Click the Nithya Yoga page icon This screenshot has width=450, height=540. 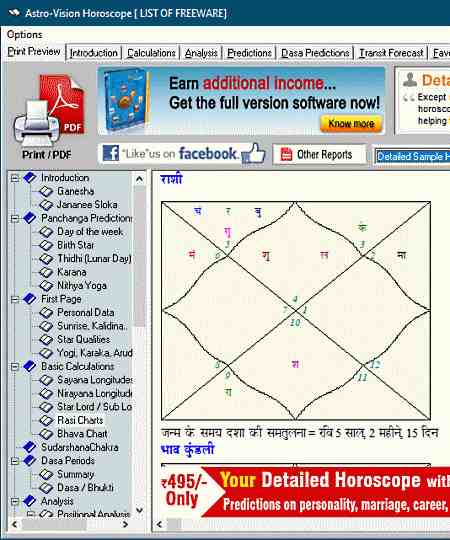[x=46, y=285]
